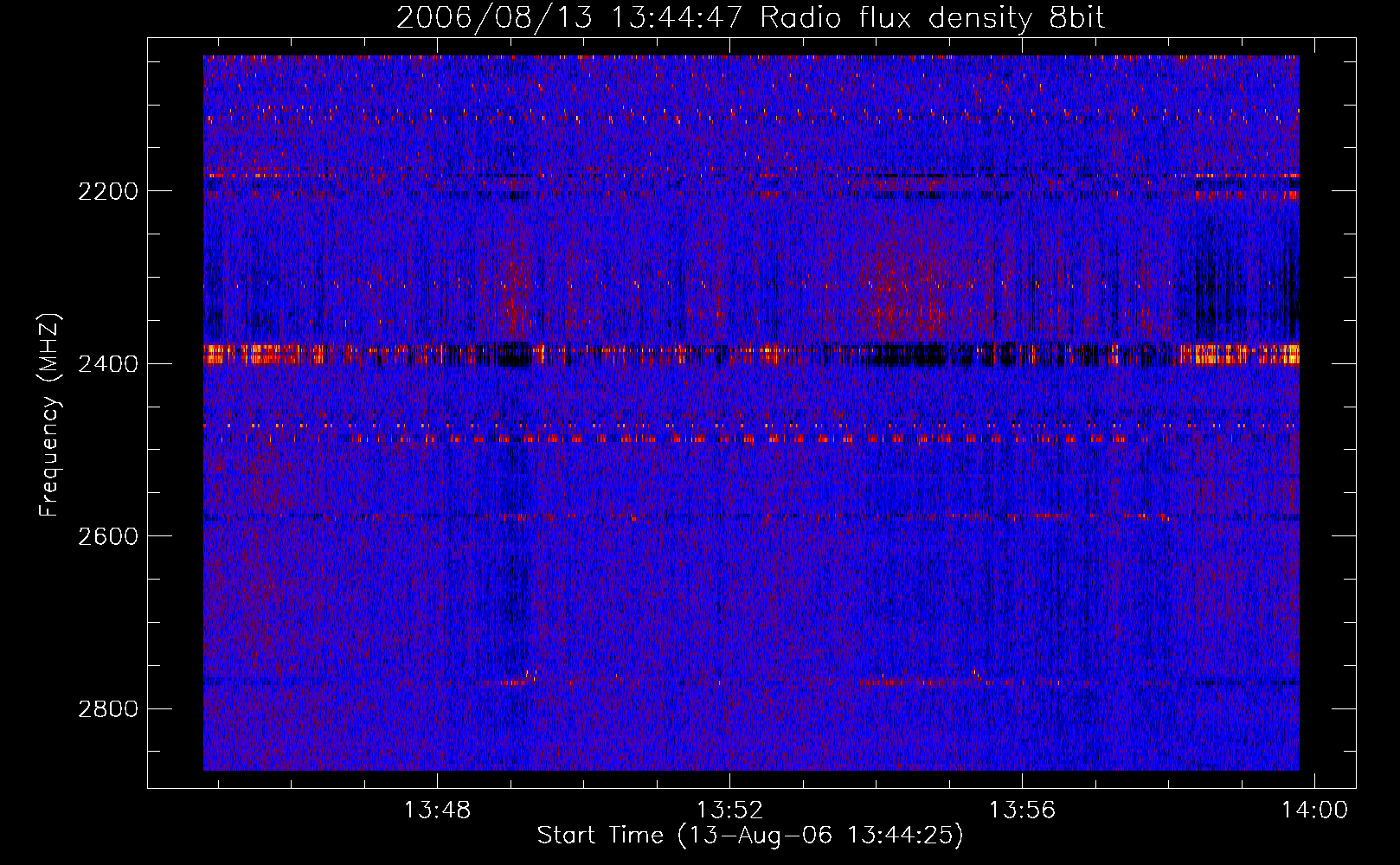
Task: Click the 'Frequency (MHZ)' vertical axis title
Action: [50, 415]
